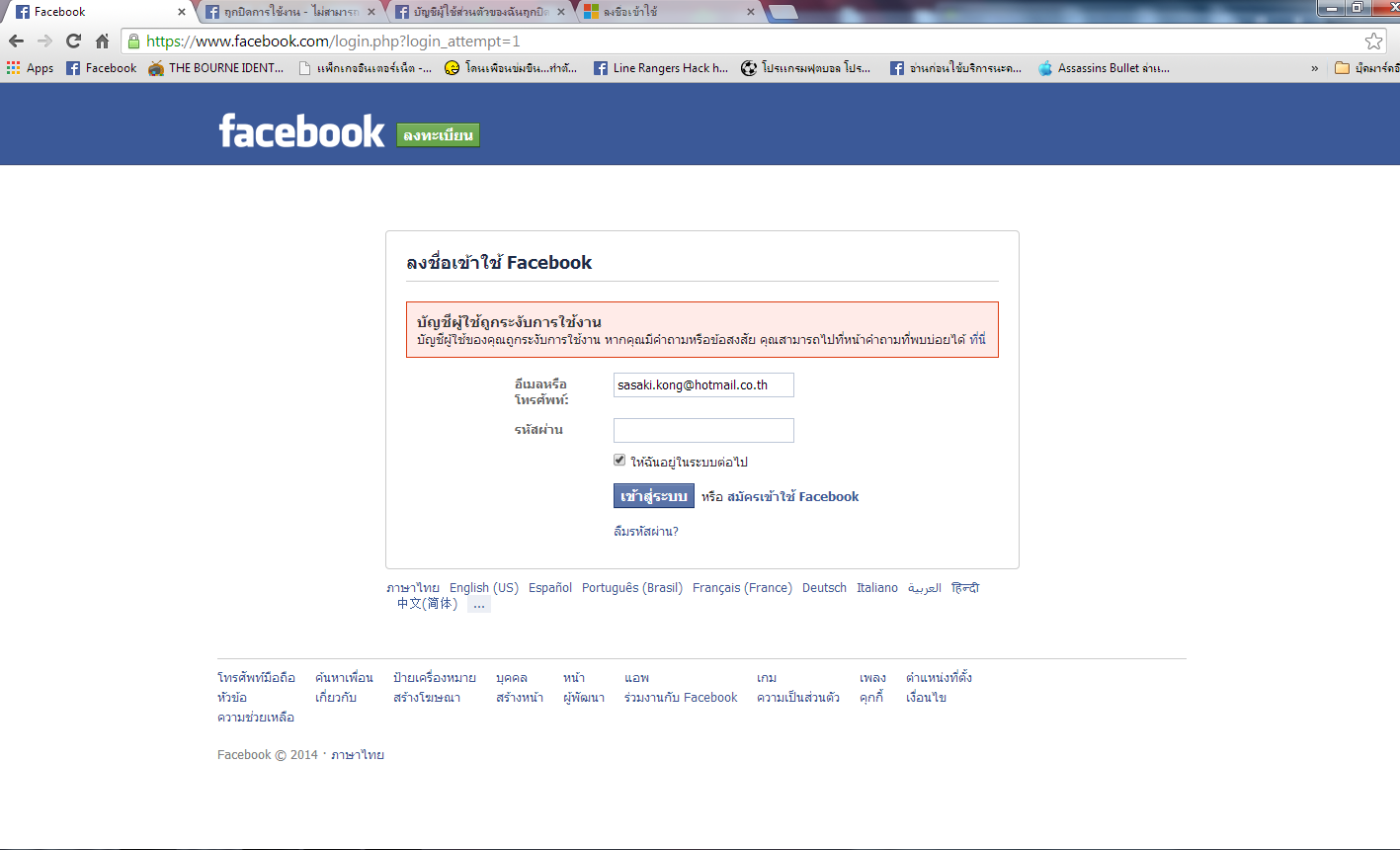Bookmark this page with the star icon
Screen dimensions: 1400x850
click(1373, 42)
